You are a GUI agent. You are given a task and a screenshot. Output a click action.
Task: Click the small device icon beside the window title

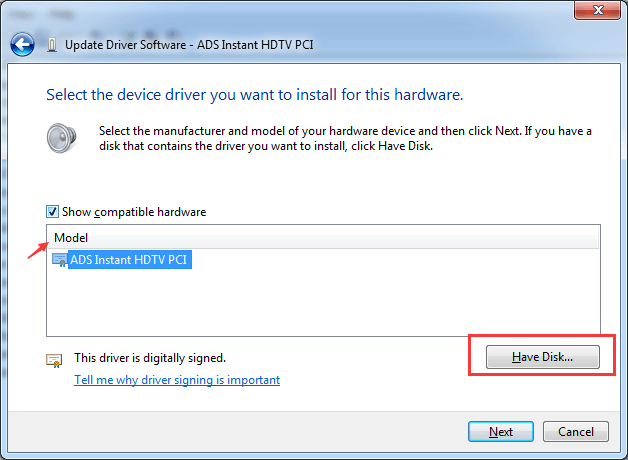[52, 44]
